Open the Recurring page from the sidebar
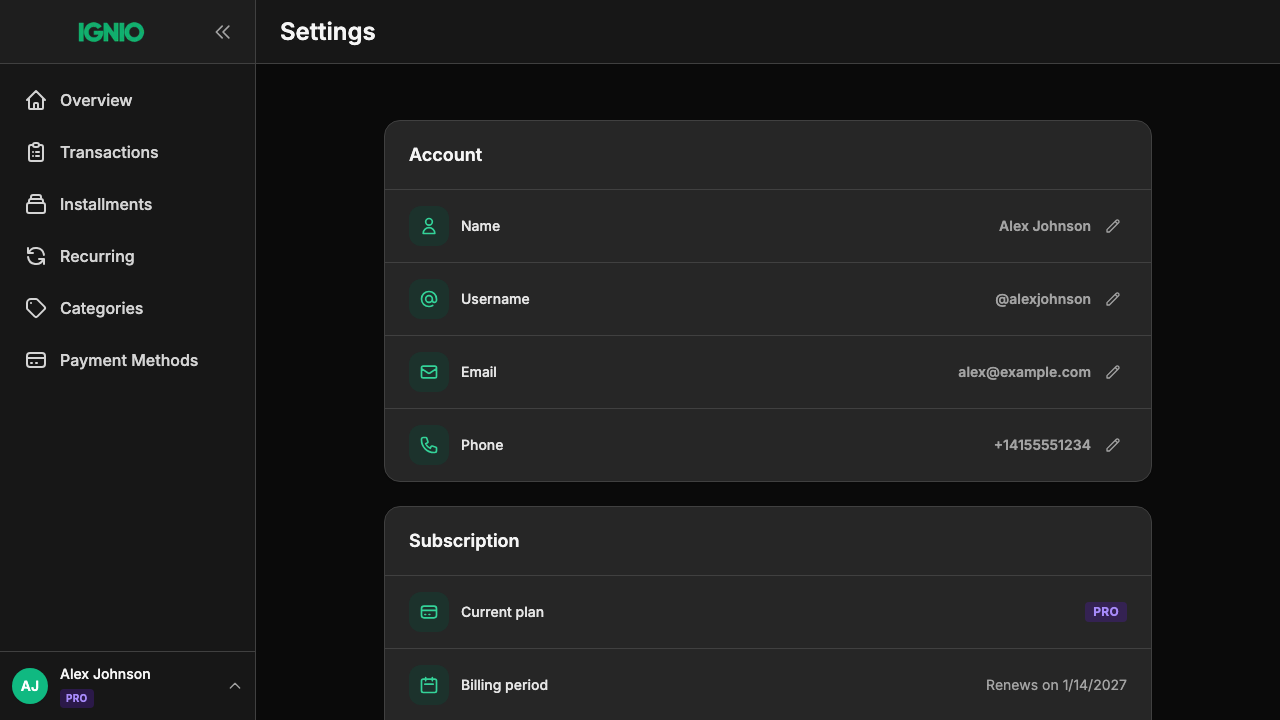The width and height of the screenshot is (1280, 720). pos(97,256)
